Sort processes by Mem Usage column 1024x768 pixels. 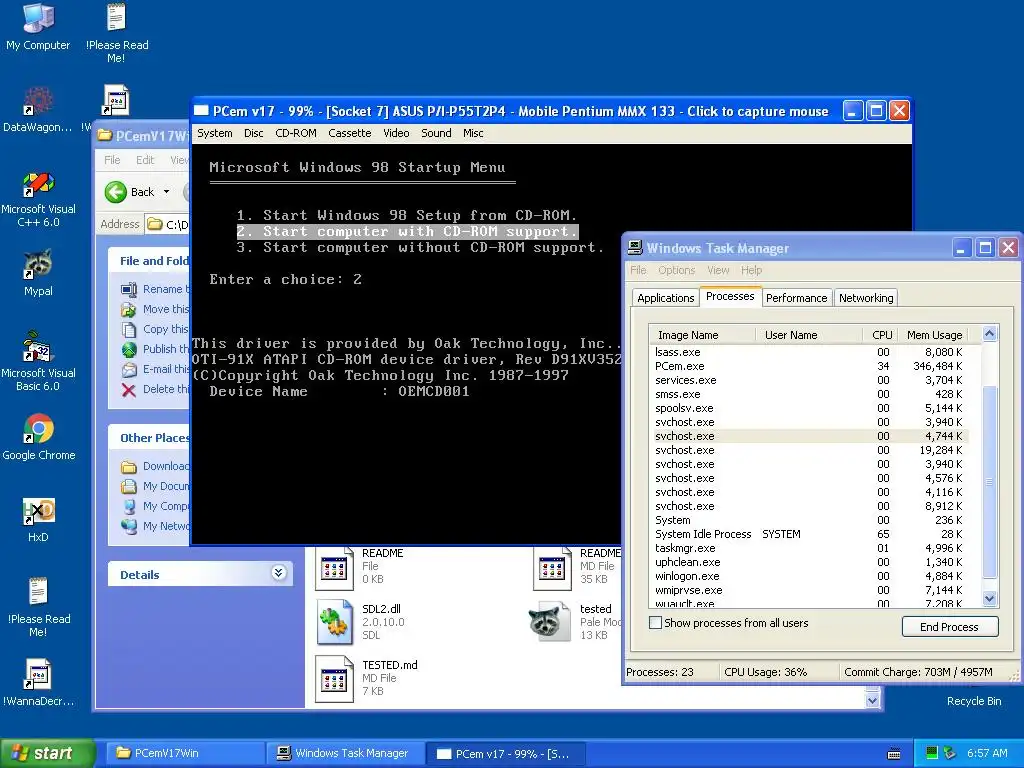[934, 335]
